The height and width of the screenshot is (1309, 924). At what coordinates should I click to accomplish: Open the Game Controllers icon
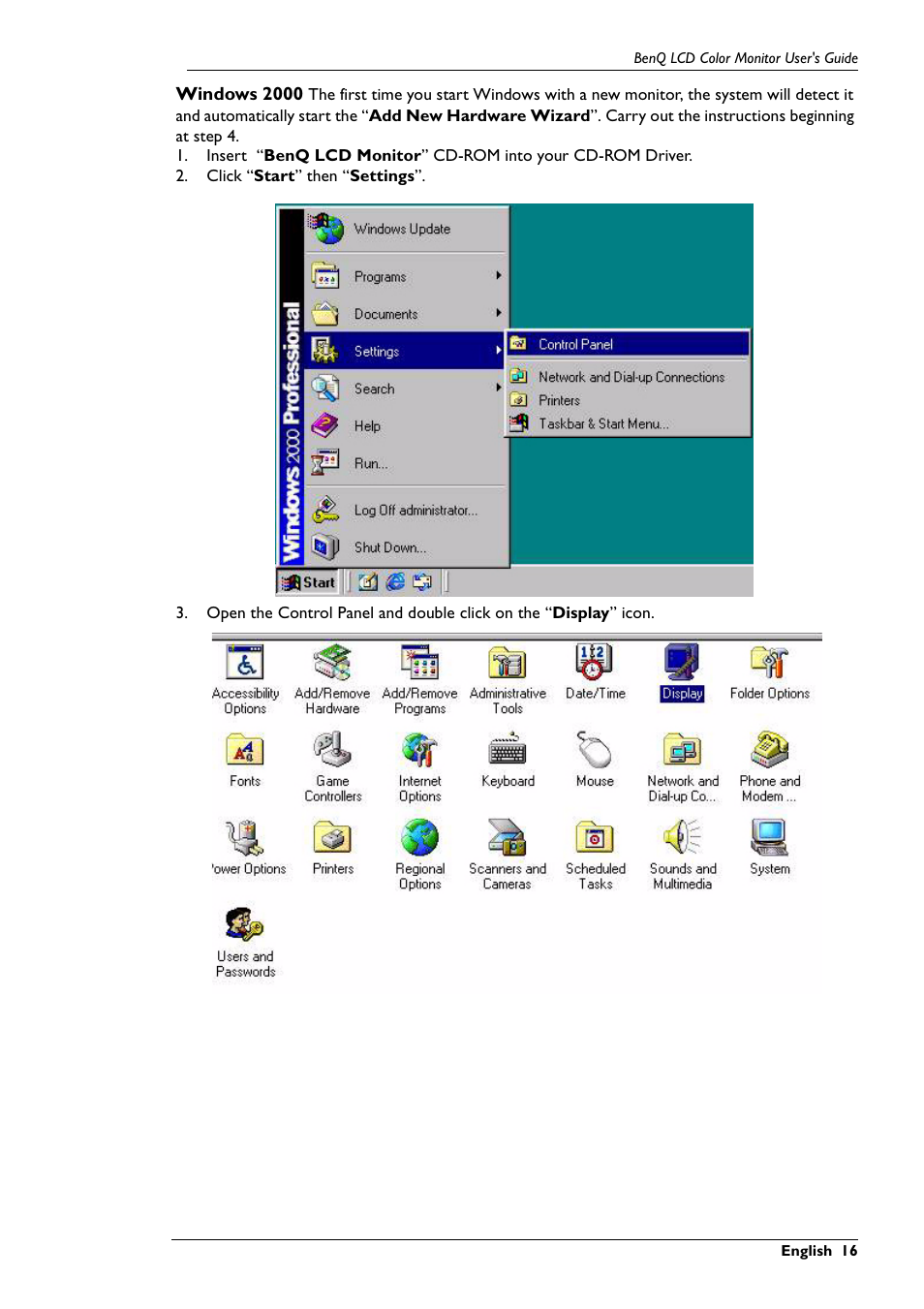click(x=332, y=751)
